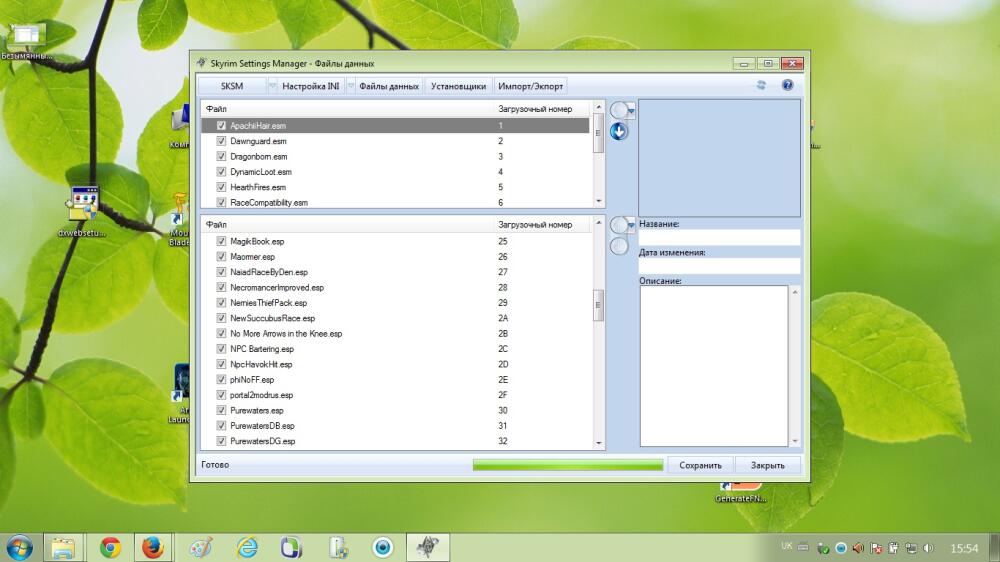The image size is (1000, 562).
Task: Click the round blue eye icon in taskbar
Action: (383, 547)
